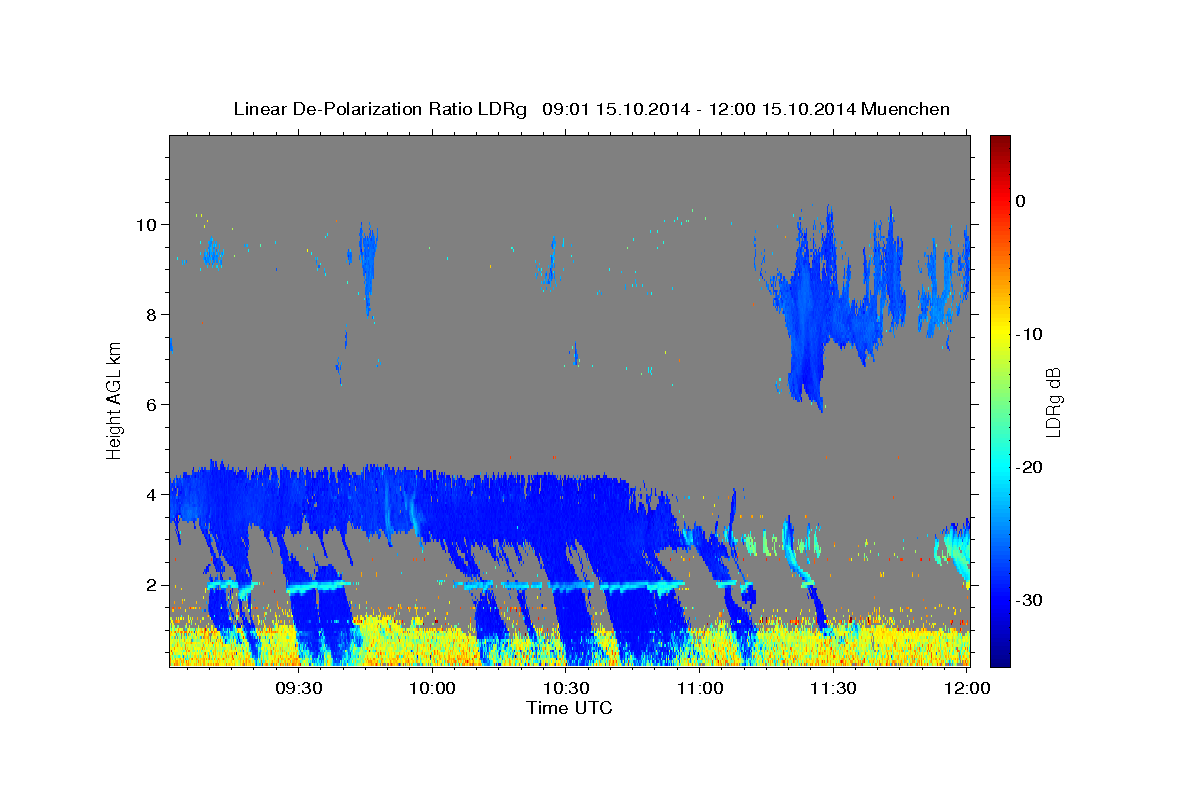Click the 09:30 time tick label

click(299, 689)
